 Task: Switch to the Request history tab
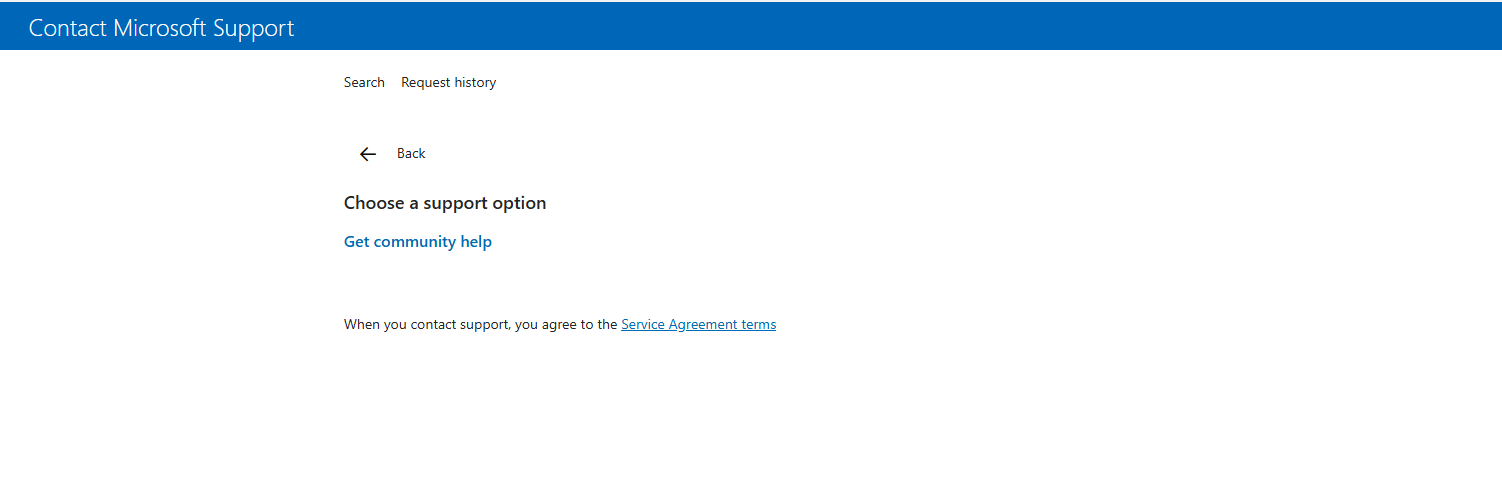pos(448,82)
